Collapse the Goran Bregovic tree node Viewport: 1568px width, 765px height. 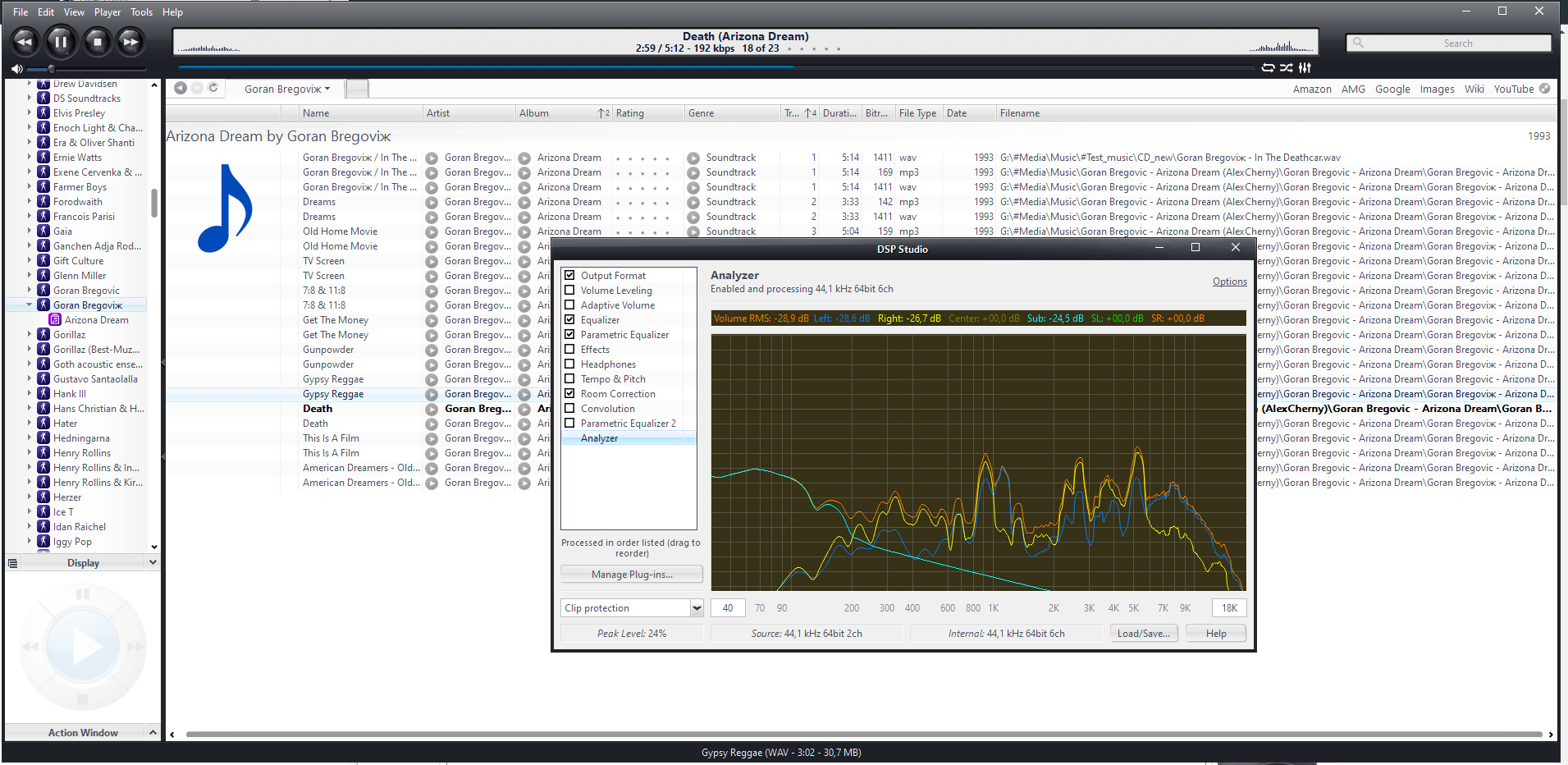pos(30,305)
